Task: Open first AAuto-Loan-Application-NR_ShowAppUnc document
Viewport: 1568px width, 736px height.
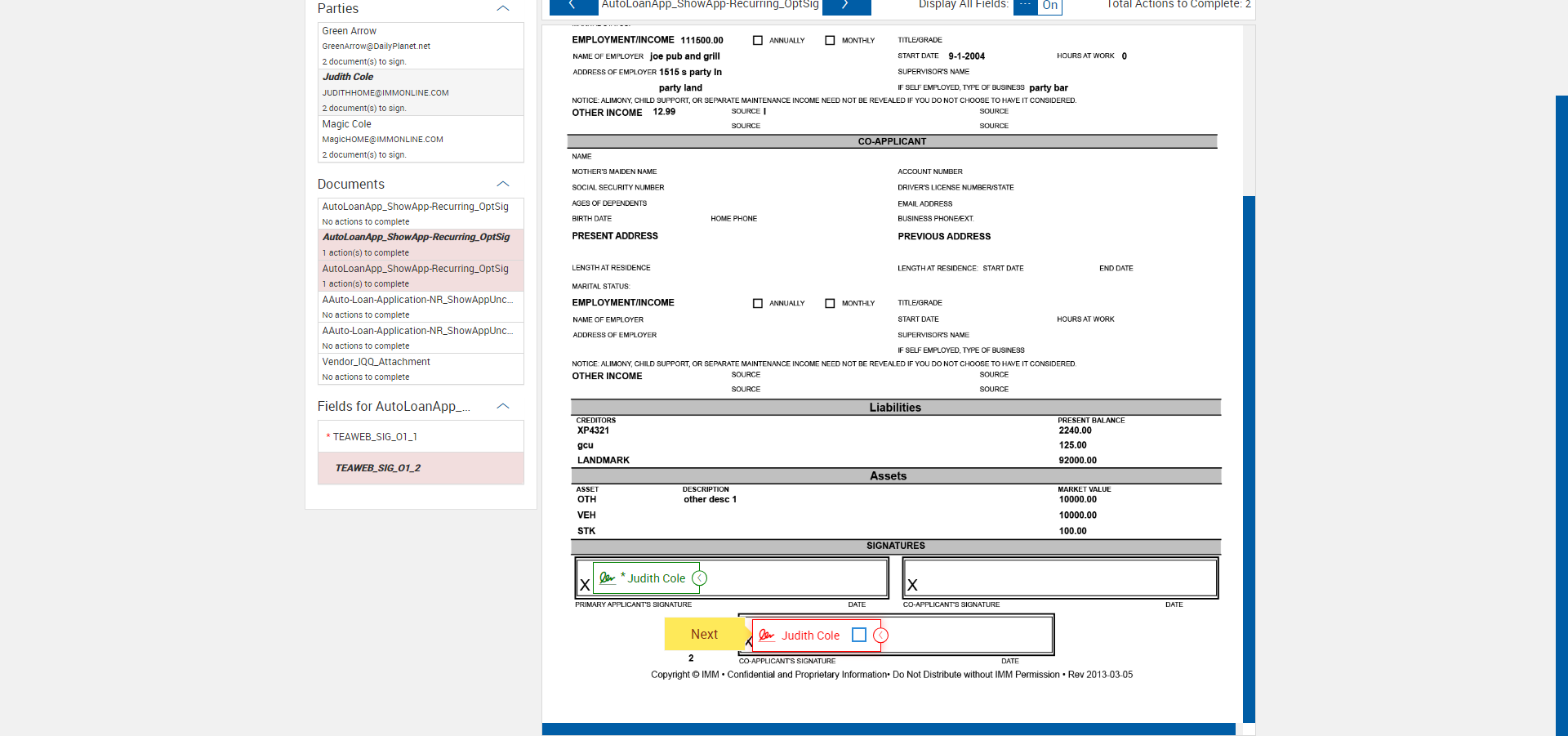Action: click(x=421, y=307)
